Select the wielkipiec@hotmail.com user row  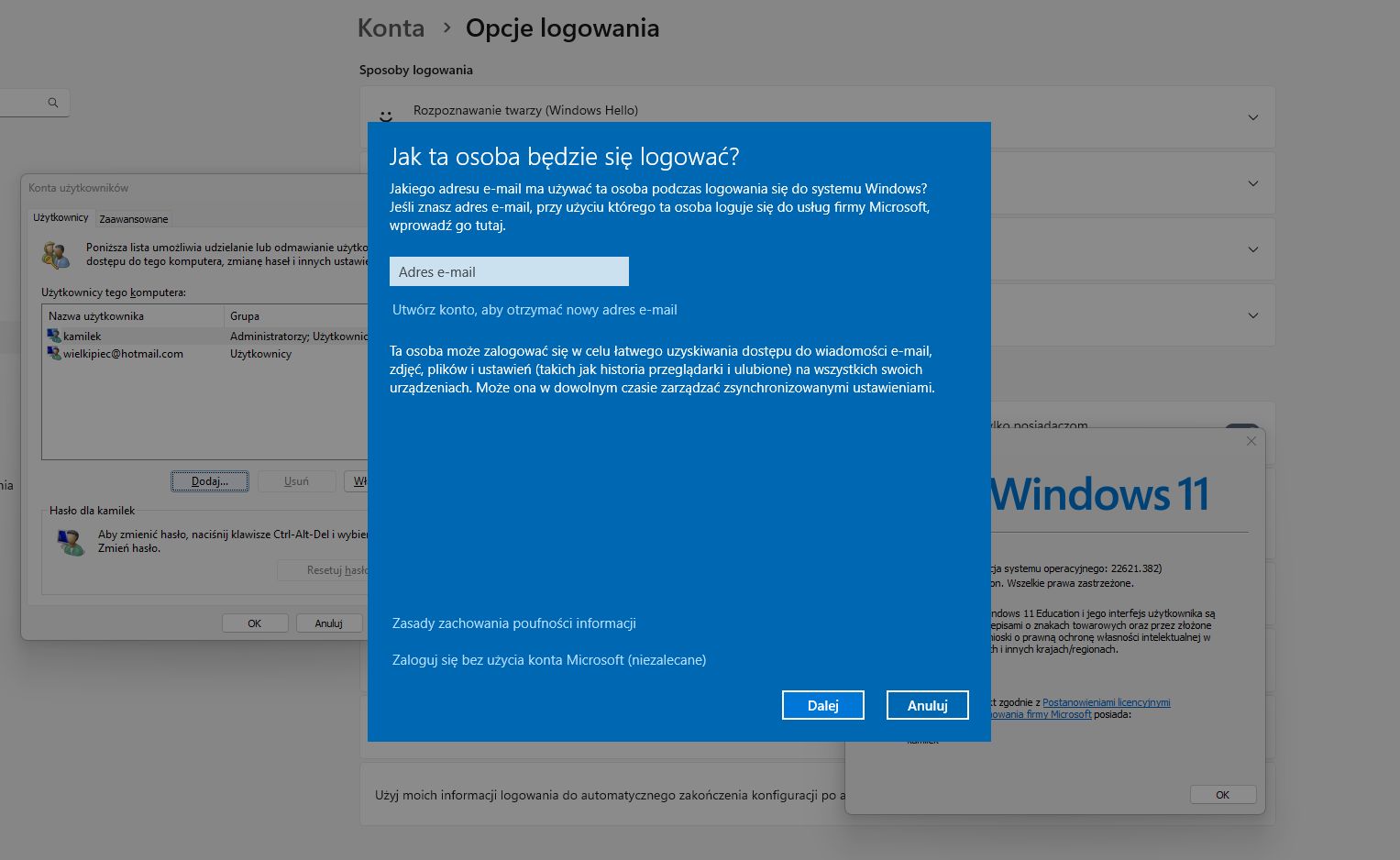tap(206, 354)
